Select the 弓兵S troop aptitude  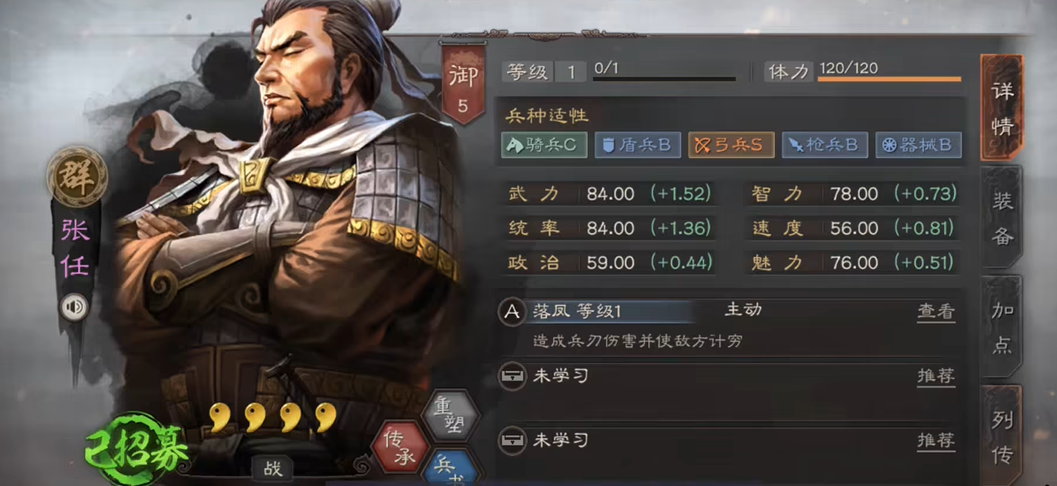coord(731,145)
